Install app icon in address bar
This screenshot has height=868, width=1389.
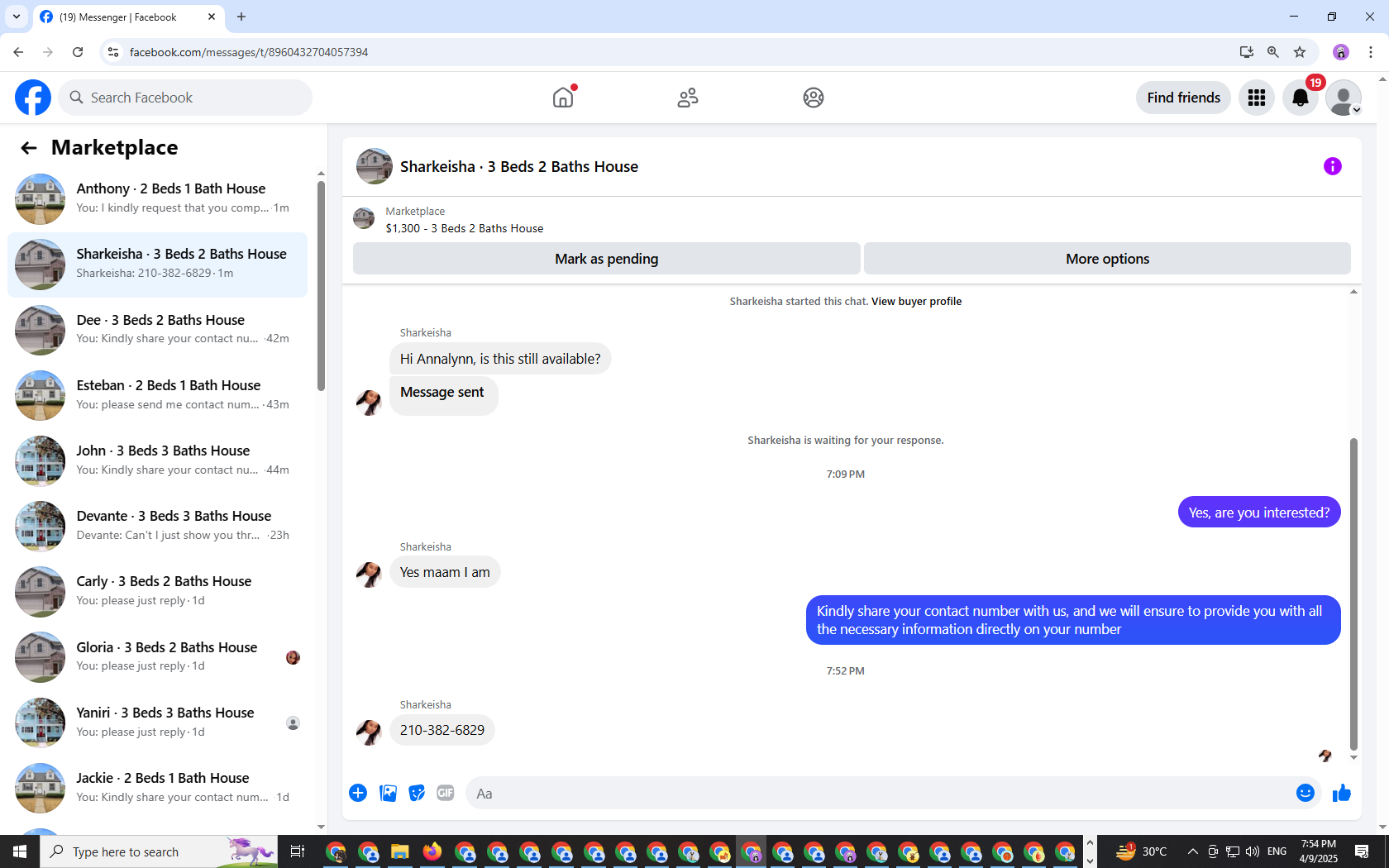point(1247,52)
